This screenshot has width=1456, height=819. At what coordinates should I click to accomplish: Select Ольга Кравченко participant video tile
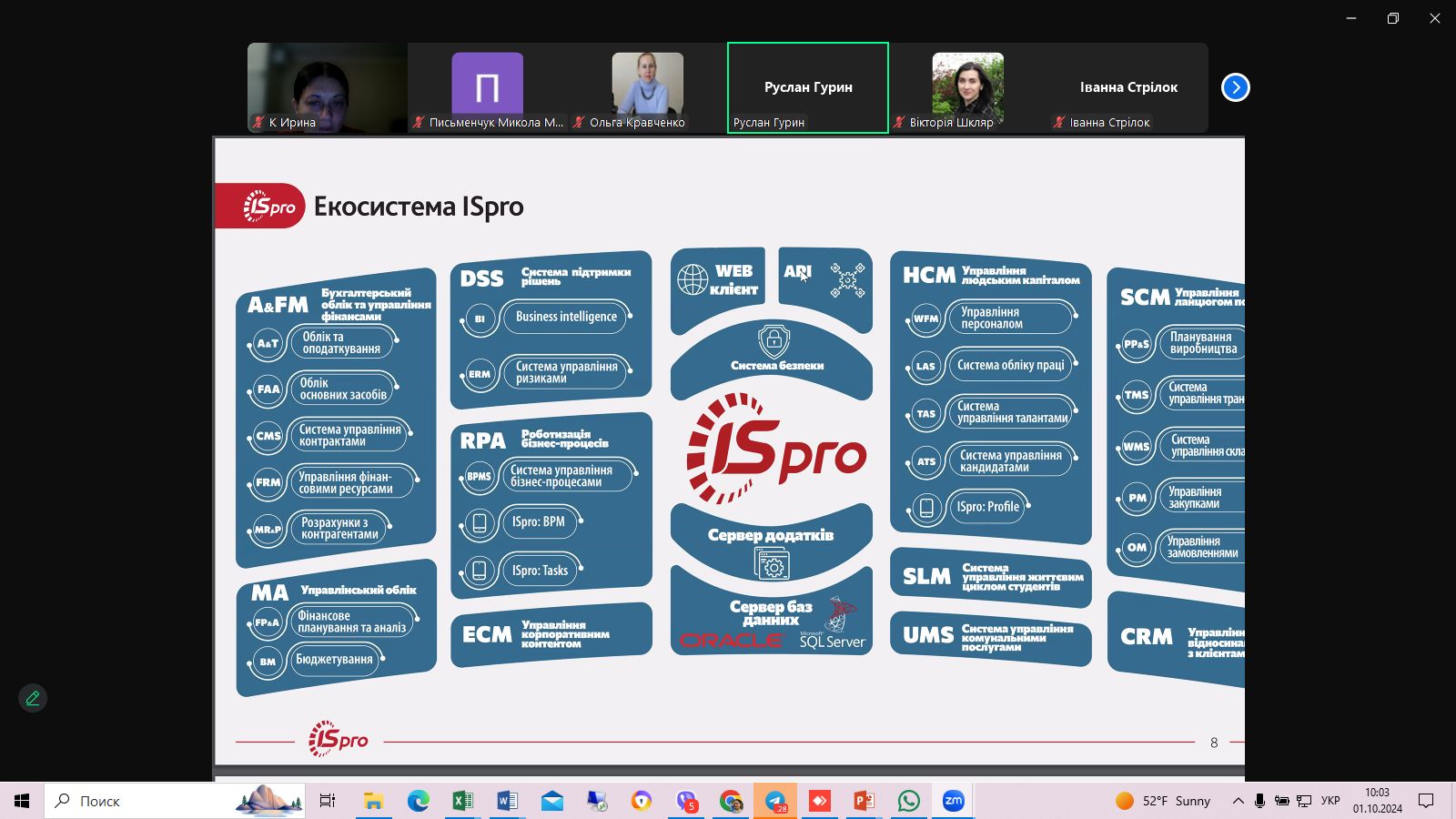point(648,87)
